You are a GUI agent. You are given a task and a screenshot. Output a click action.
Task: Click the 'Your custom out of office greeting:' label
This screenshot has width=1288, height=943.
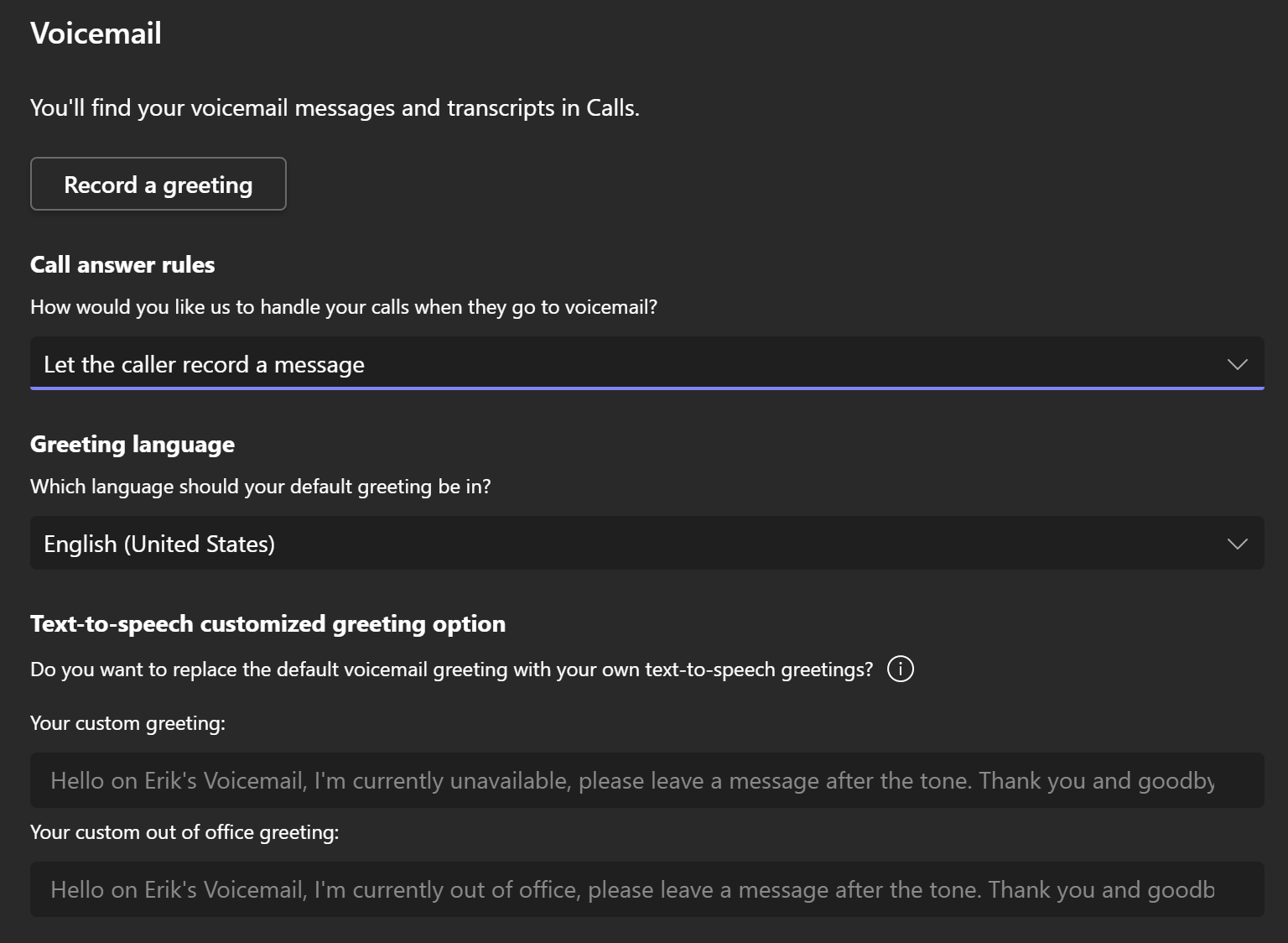184,832
